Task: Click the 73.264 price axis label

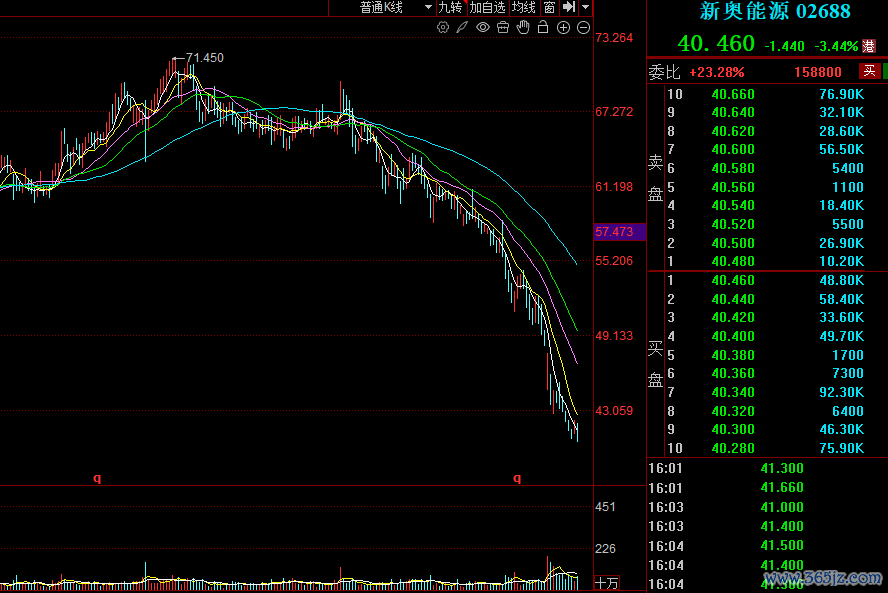Action: tap(614, 38)
